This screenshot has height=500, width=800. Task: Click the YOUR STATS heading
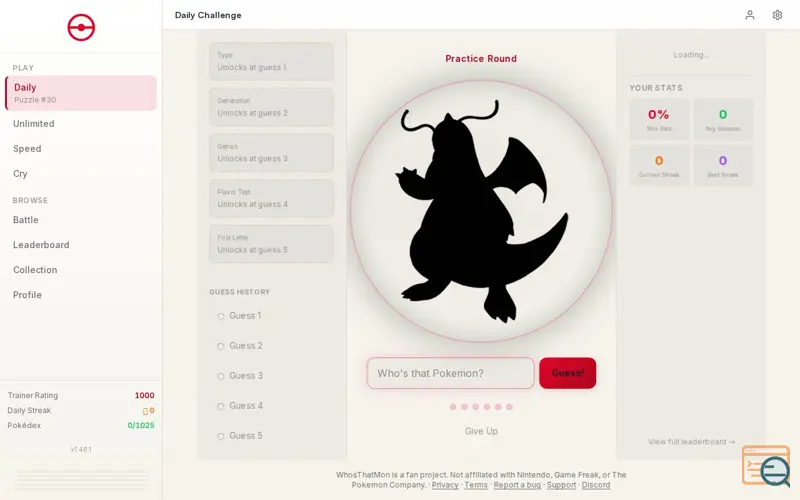pos(656,88)
